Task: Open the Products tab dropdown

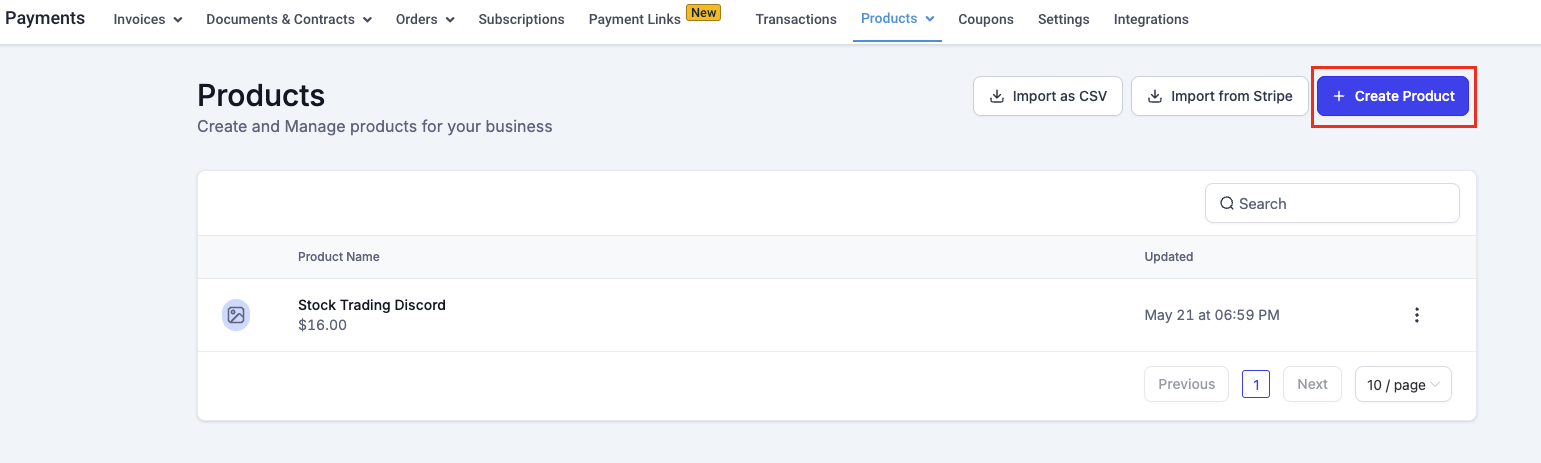Action: point(897,19)
